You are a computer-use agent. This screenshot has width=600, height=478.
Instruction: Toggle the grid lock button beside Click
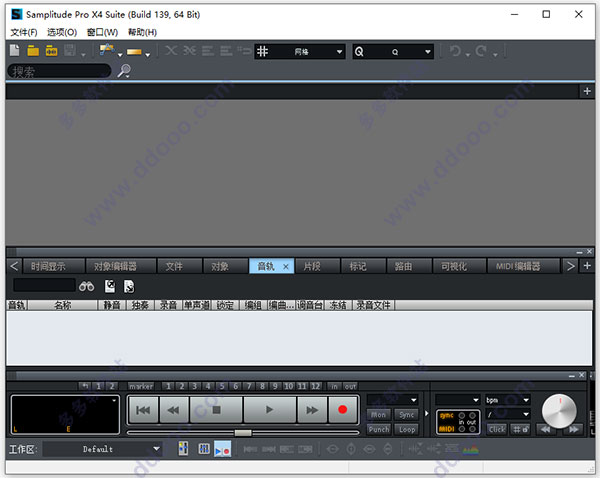pyautogui.click(x=520, y=429)
